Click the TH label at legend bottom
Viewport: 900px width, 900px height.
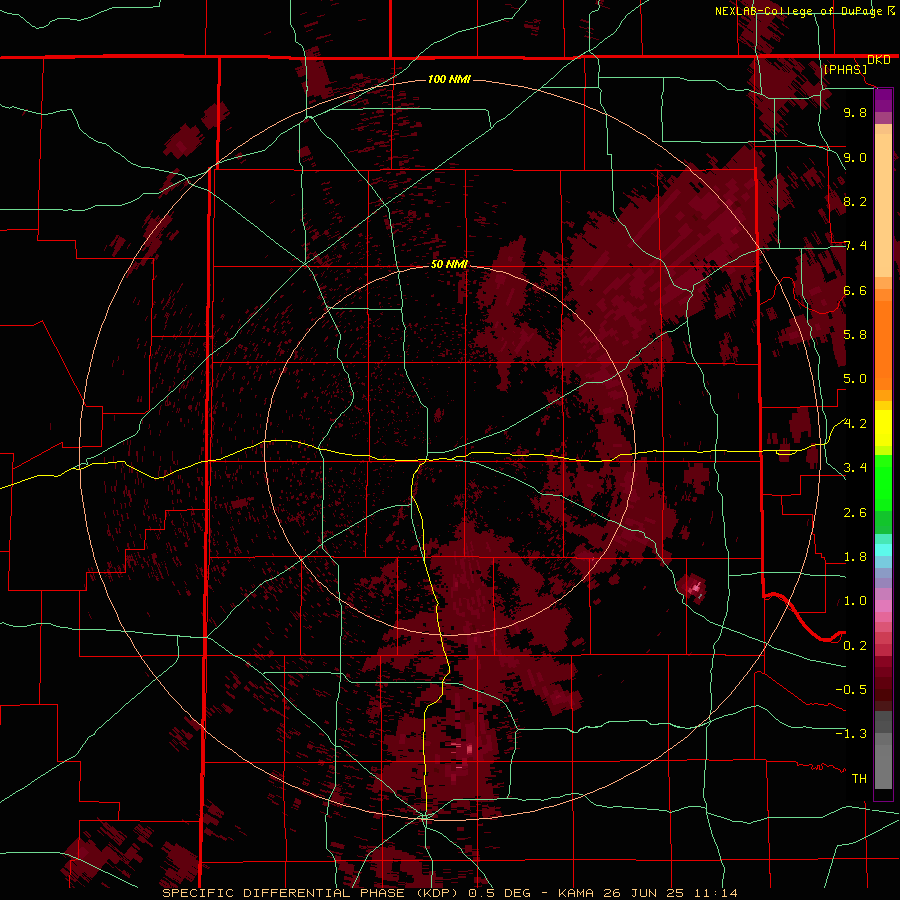(x=859, y=779)
